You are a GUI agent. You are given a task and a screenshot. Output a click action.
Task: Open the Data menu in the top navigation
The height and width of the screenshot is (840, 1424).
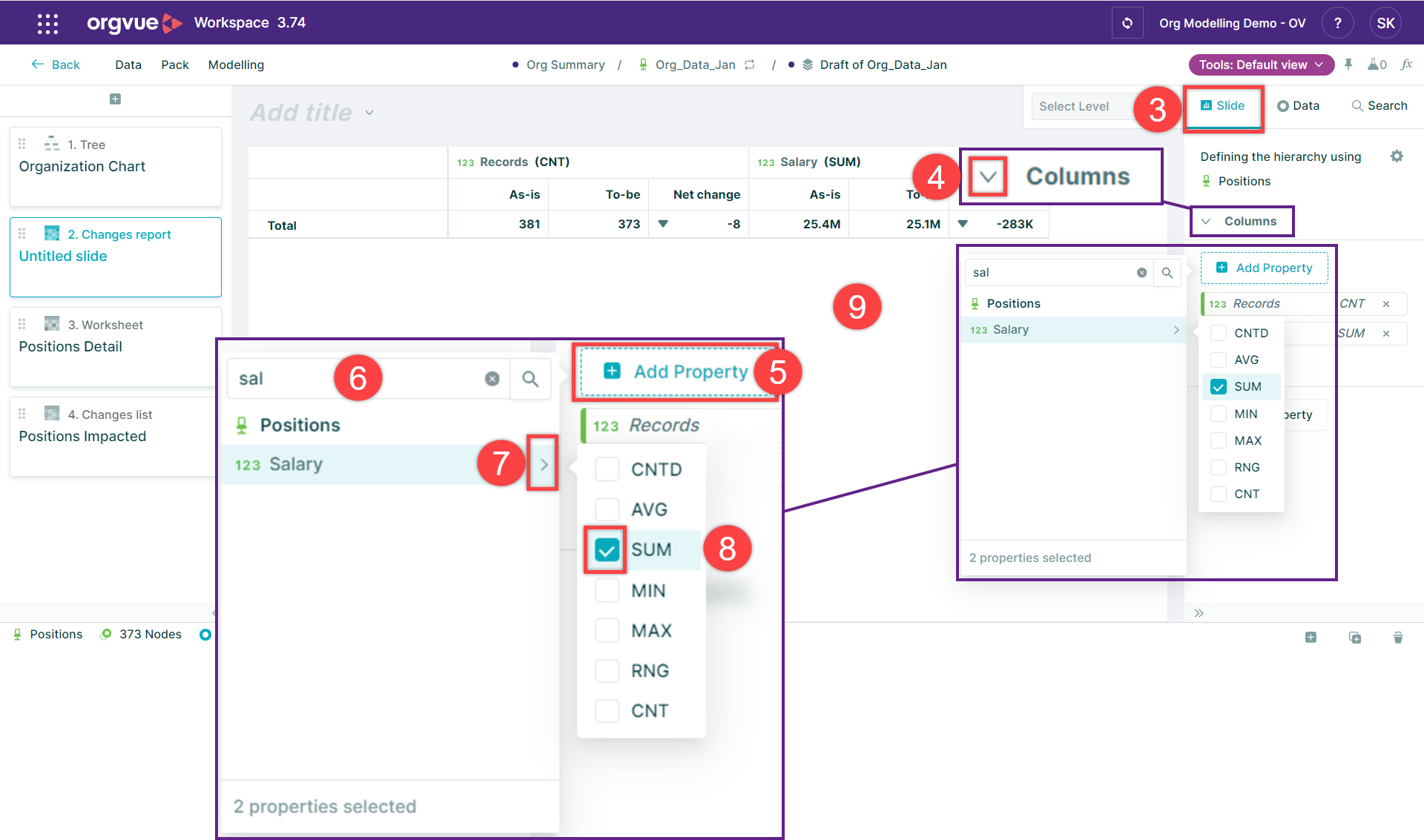point(128,65)
